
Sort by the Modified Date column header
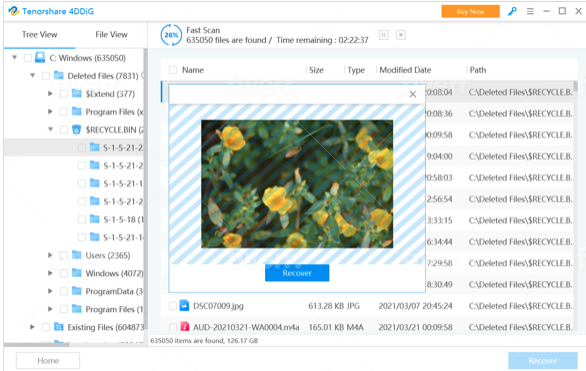pos(405,70)
